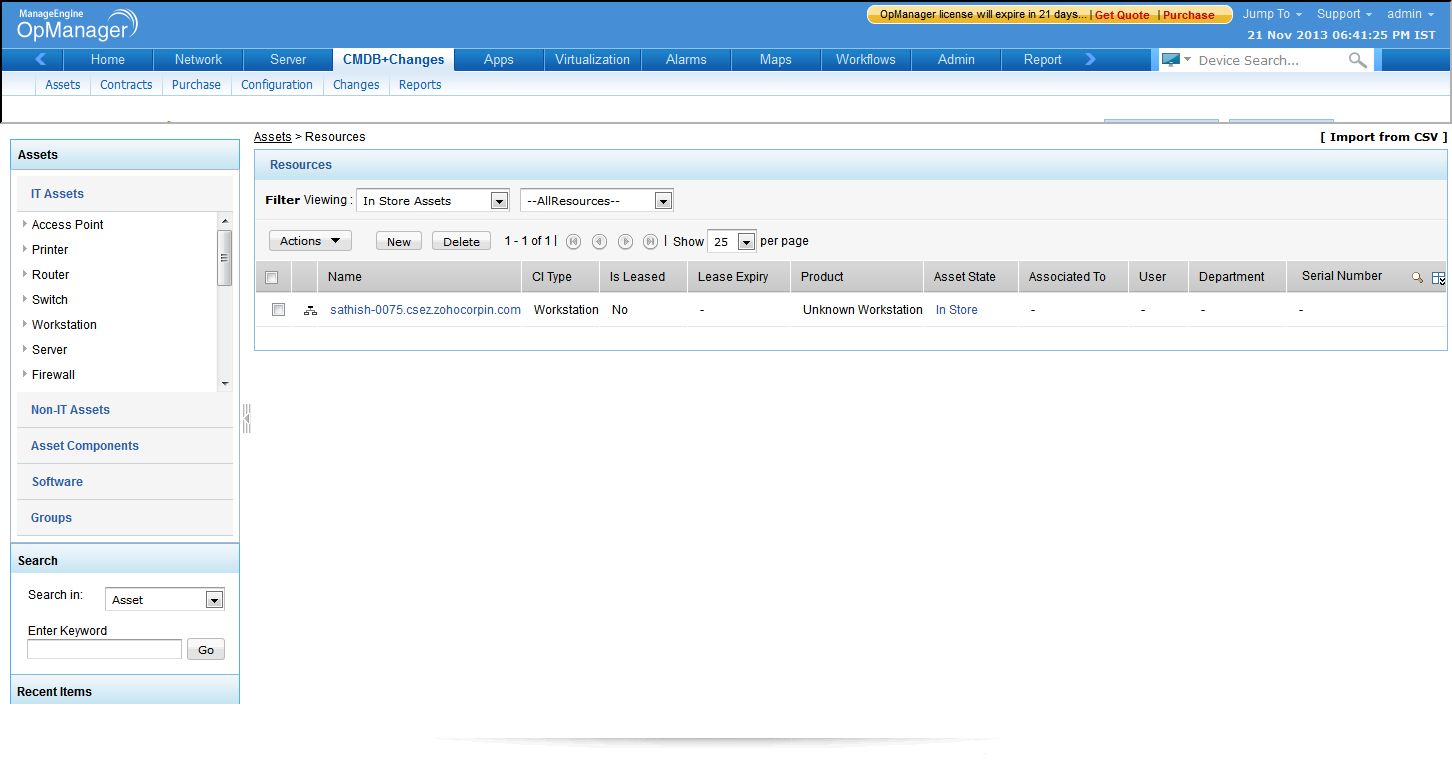1452x769 pixels.
Task: Click the New button
Action: pyautogui.click(x=399, y=241)
